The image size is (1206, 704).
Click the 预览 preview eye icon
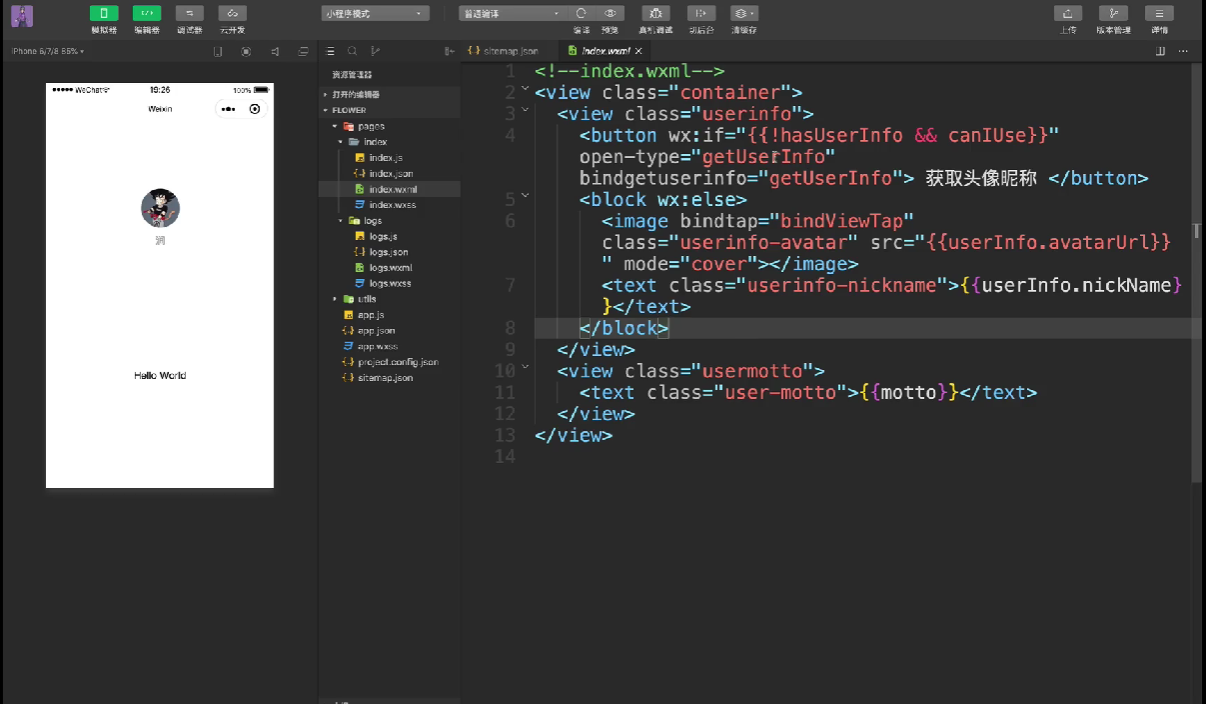point(610,13)
